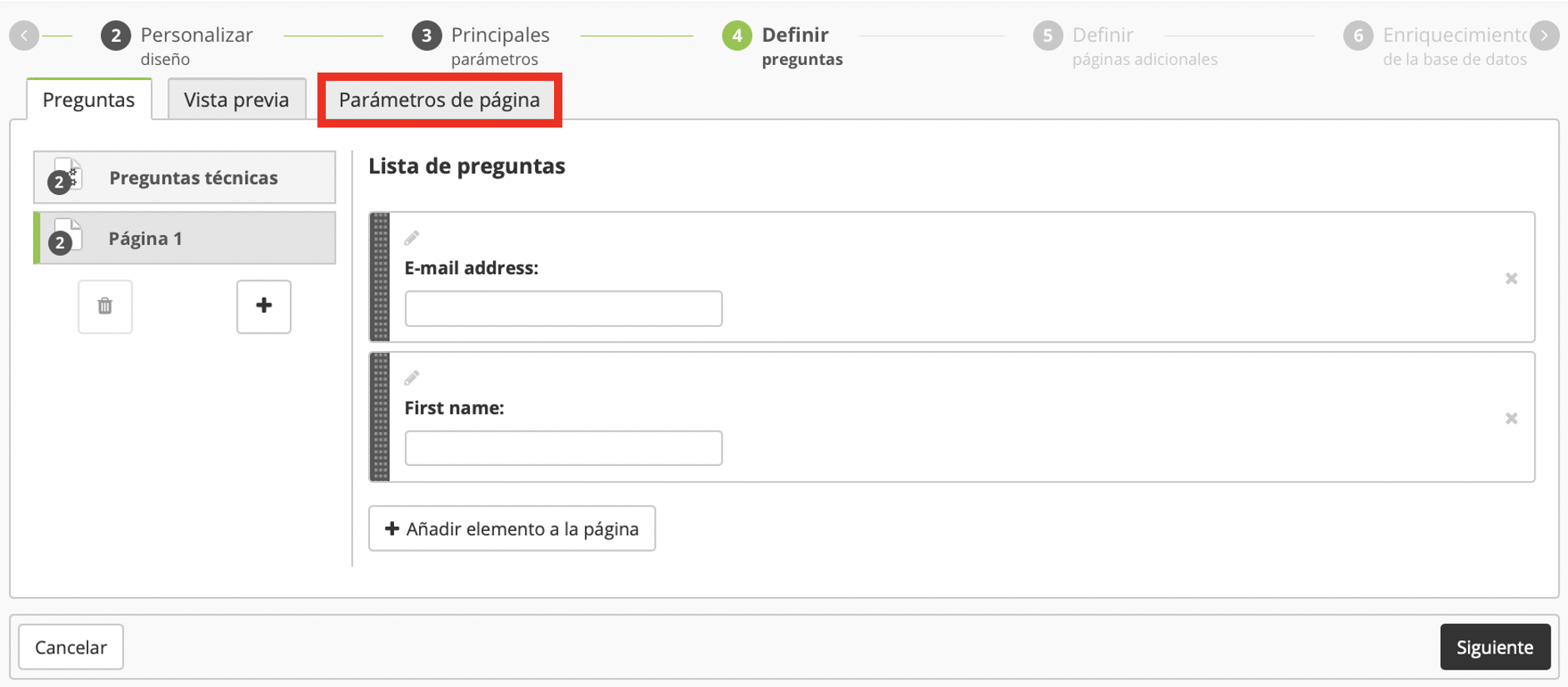Click the plus icon to add page
Image resolution: width=1568 pixels, height=687 pixels.
pyautogui.click(x=263, y=306)
